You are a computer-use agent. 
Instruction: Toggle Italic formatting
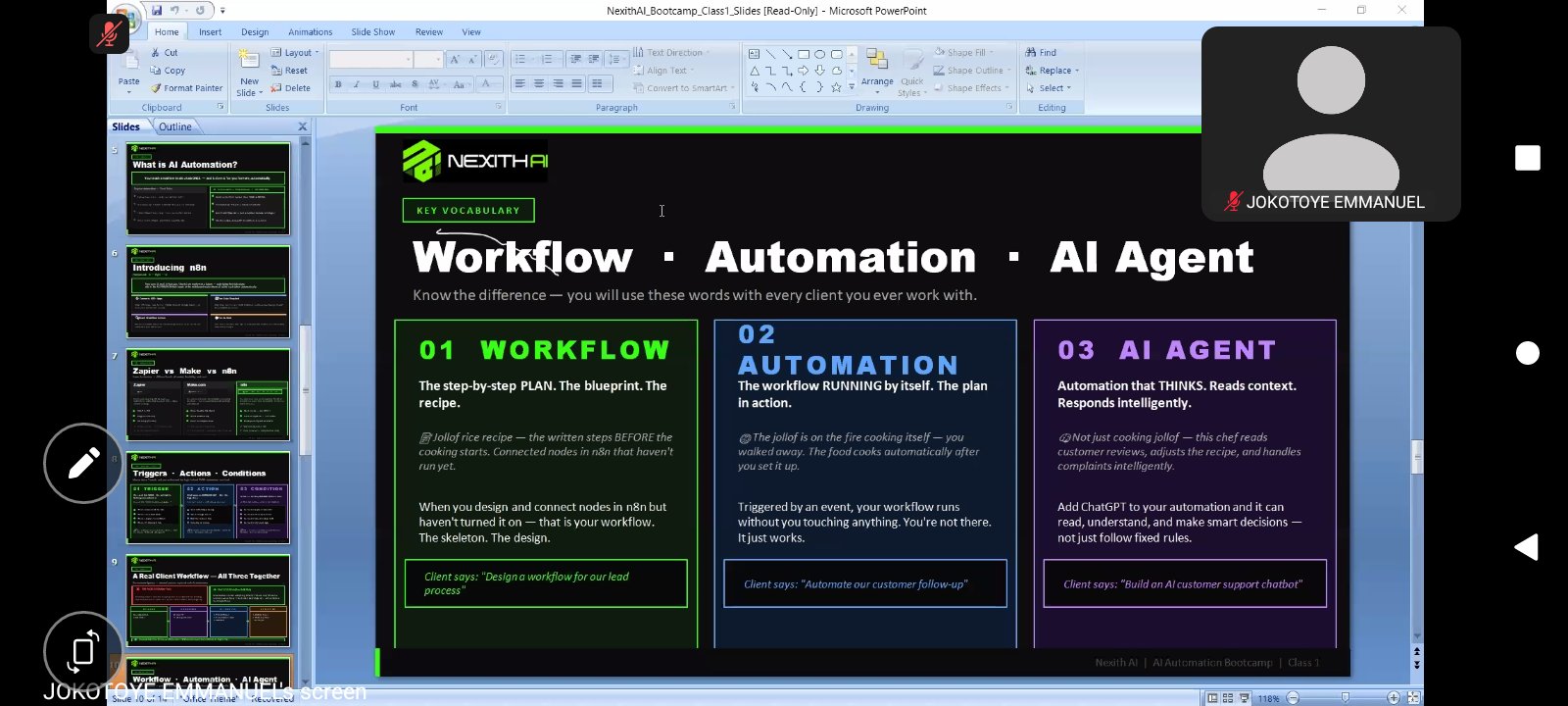pos(357,84)
